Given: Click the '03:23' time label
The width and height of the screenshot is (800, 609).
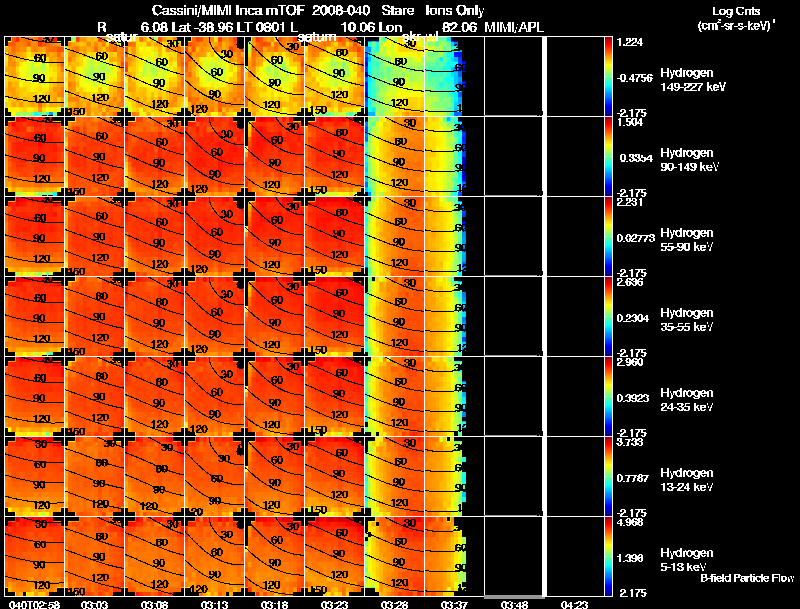Looking at the screenshot, I should pos(334,604).
